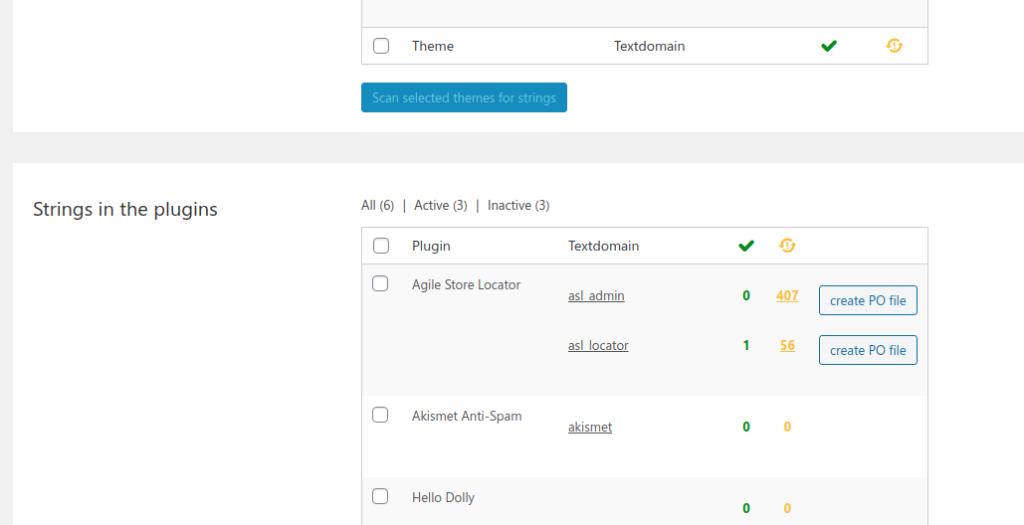1024x525 pixels.
Task: View 407 untranslated asl_admin strings
Action: 787,295
